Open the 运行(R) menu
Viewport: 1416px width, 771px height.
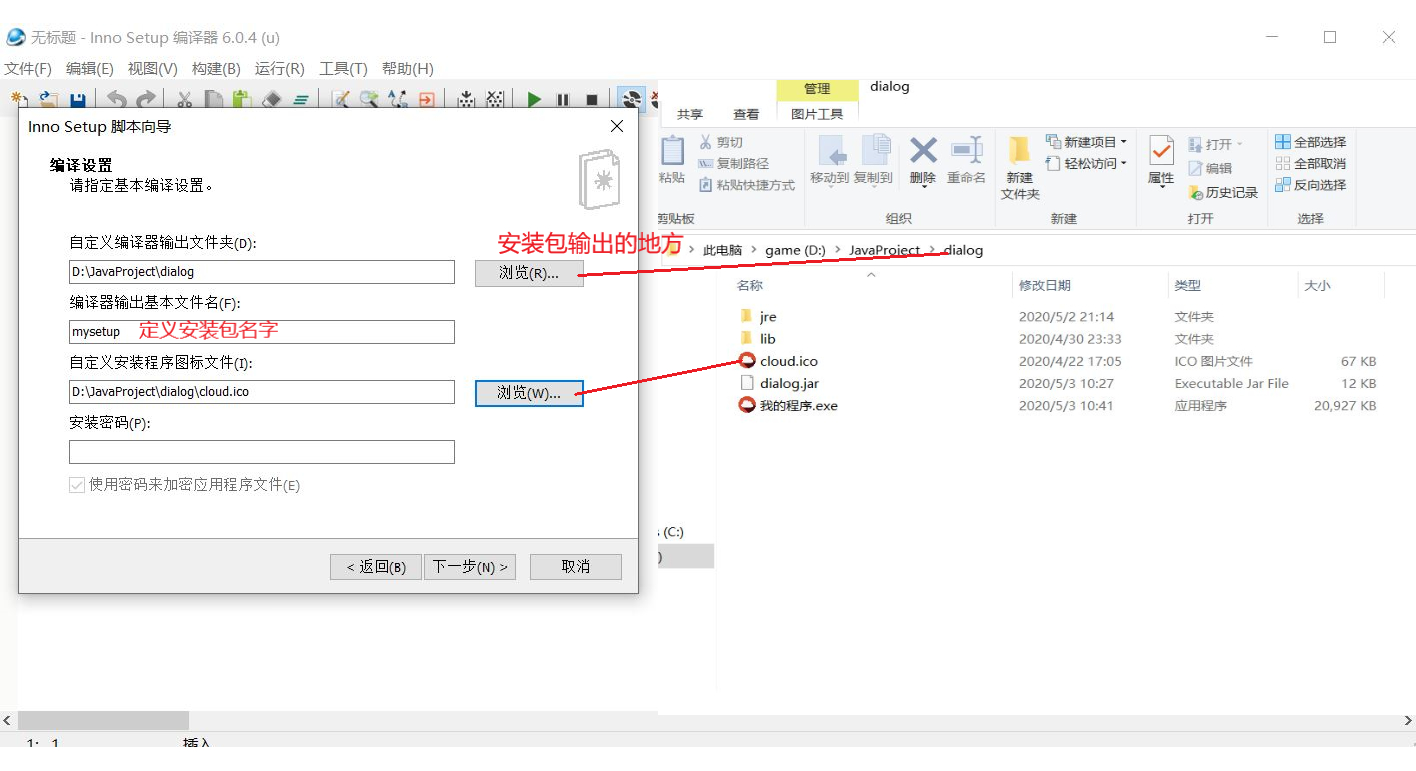pos(279,69)
